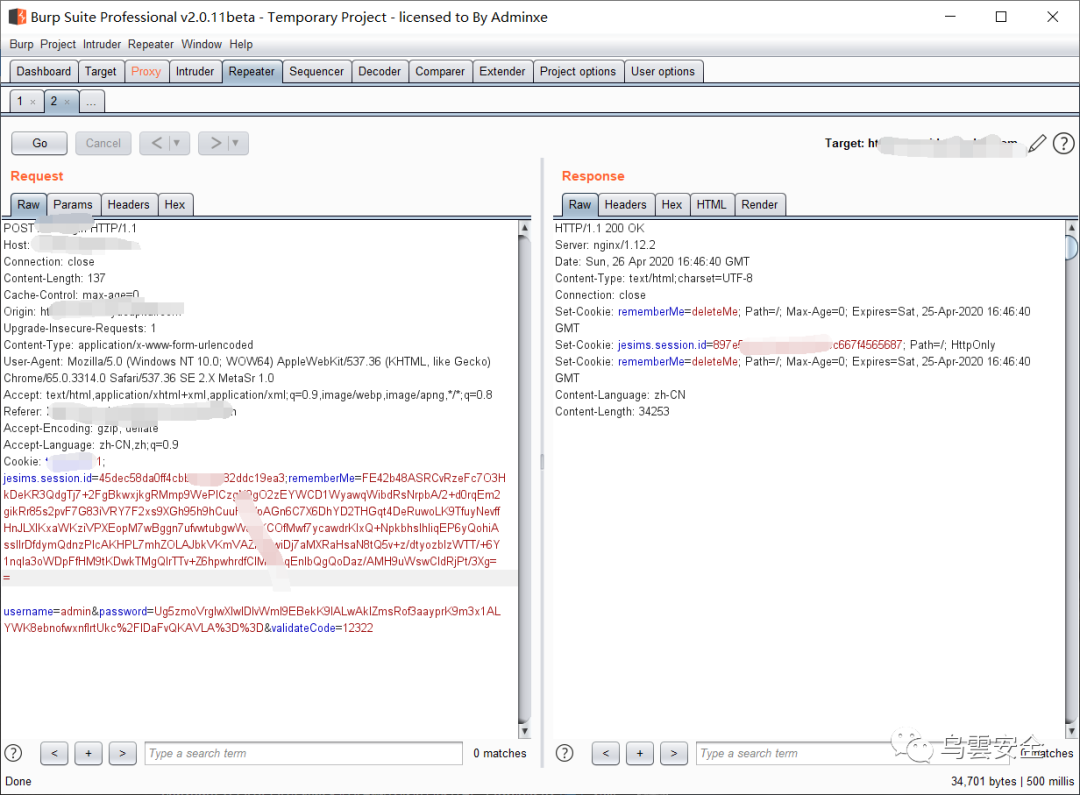Image resolution: width=1080 pixels, height=795 pixels.
Task: Select Repeater request tab 2
Action: click(x=54, y=101)
